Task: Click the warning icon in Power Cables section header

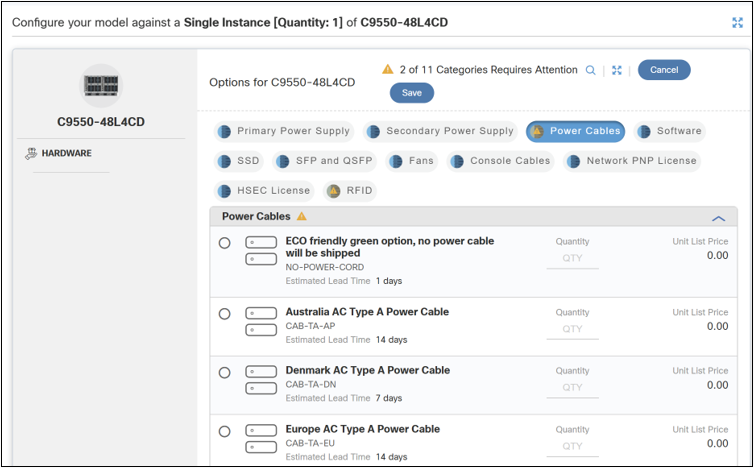Action: pyautogui.click(x=302, y=216)
